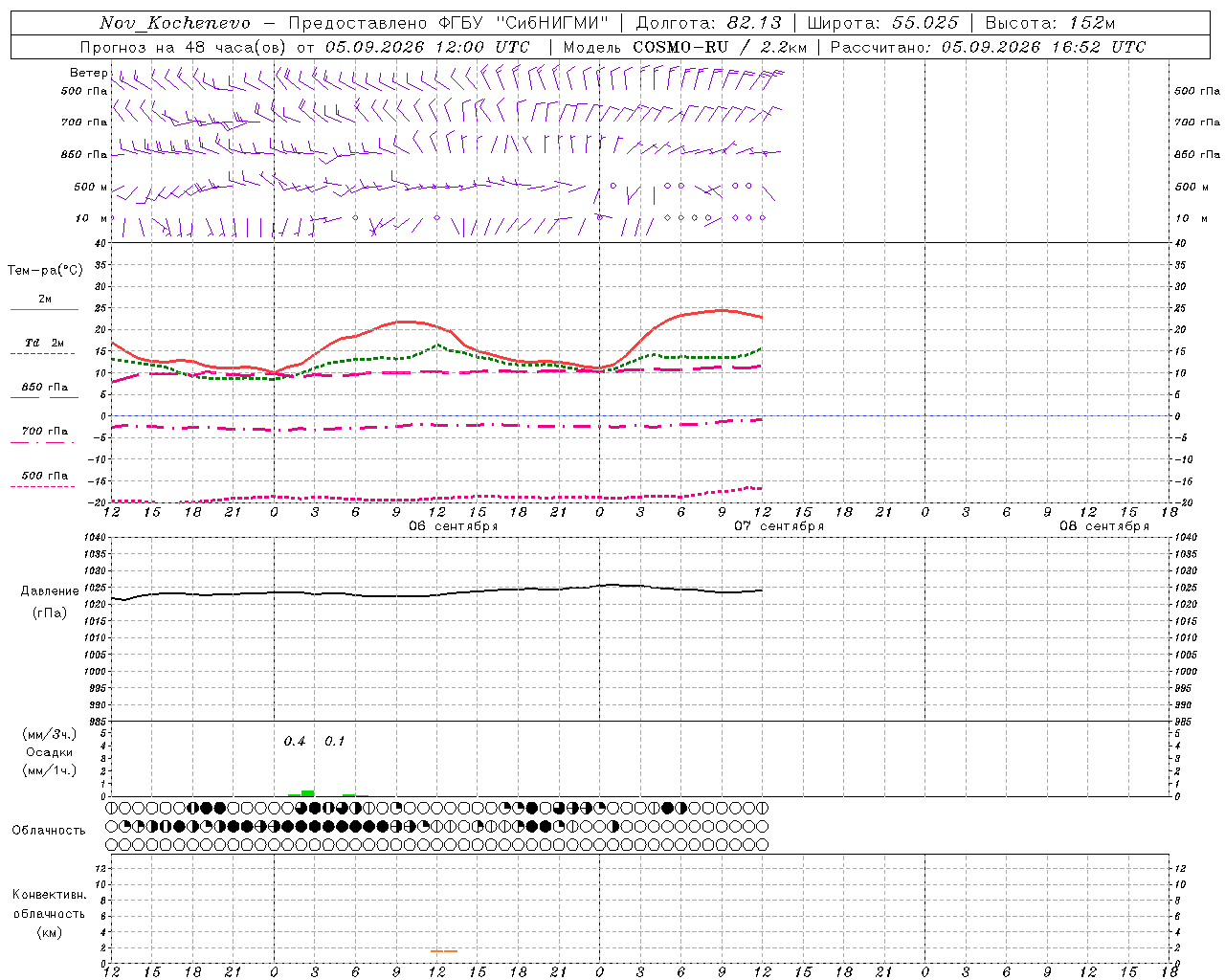Click the Td 2м dew point legend
1225x980 pixels.
coord(44,343)
